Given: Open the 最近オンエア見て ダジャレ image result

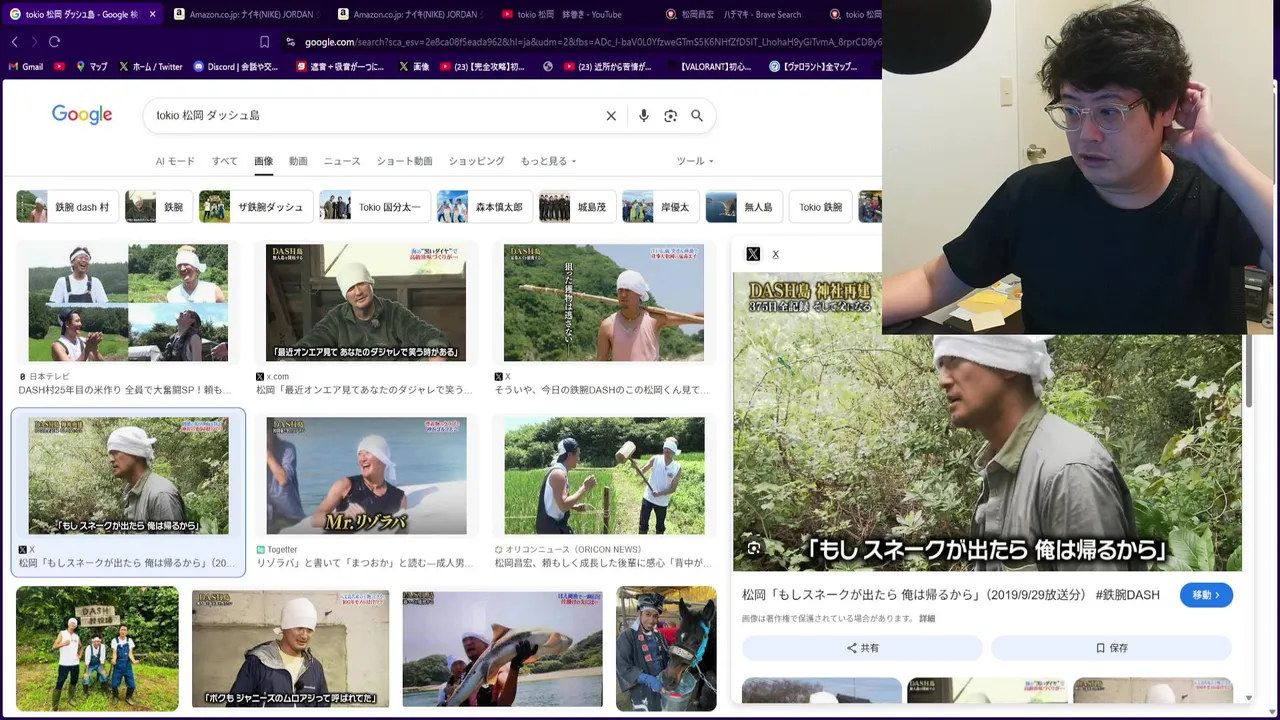Looking at the screenshot, I should pyautogui.click(x=366, y=303).
